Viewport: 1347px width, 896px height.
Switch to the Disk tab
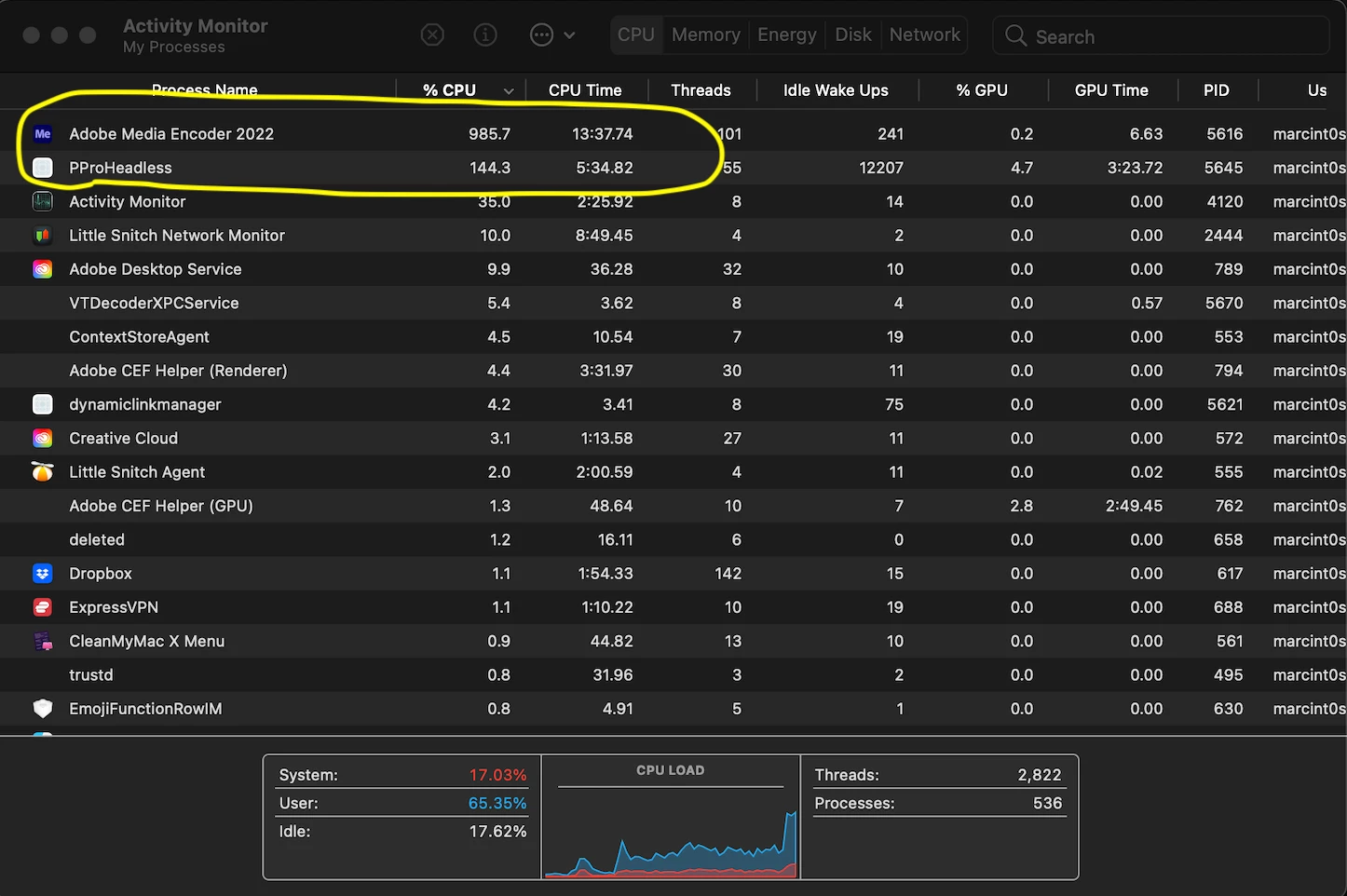tap(852, 34)
